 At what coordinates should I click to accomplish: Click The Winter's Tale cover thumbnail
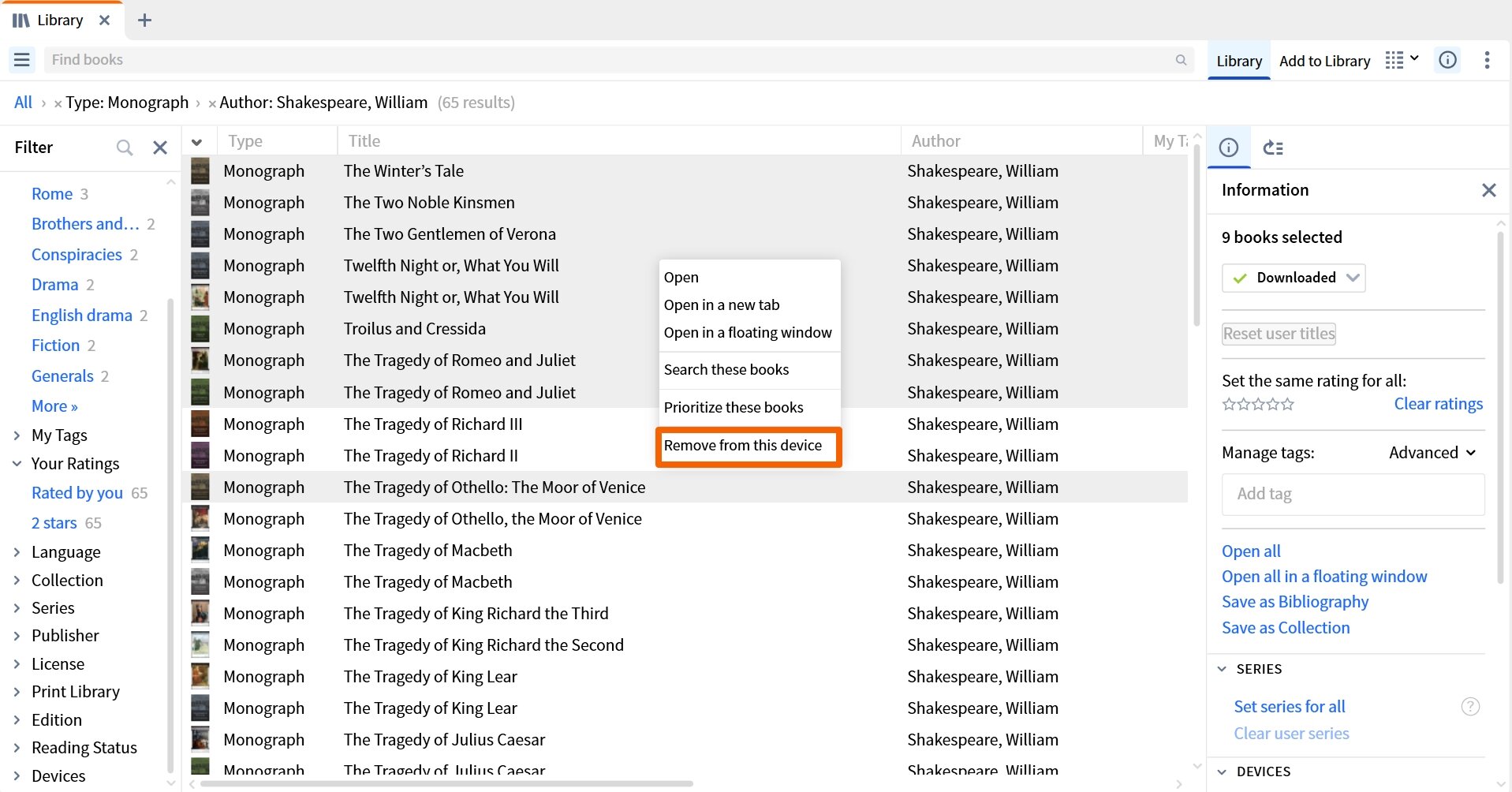pos(200,171)
